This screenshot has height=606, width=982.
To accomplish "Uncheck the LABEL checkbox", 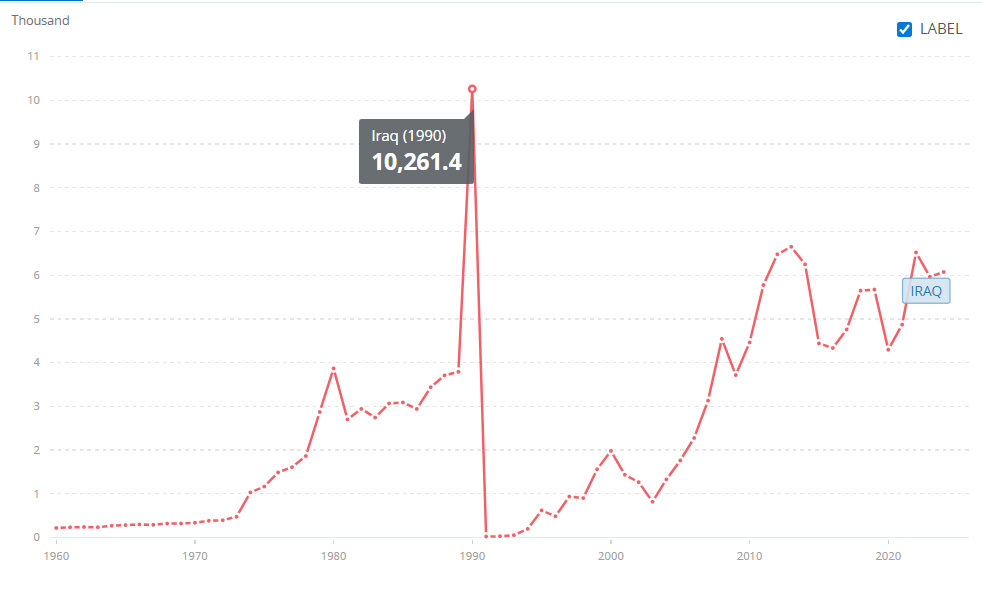I will 905,29.
